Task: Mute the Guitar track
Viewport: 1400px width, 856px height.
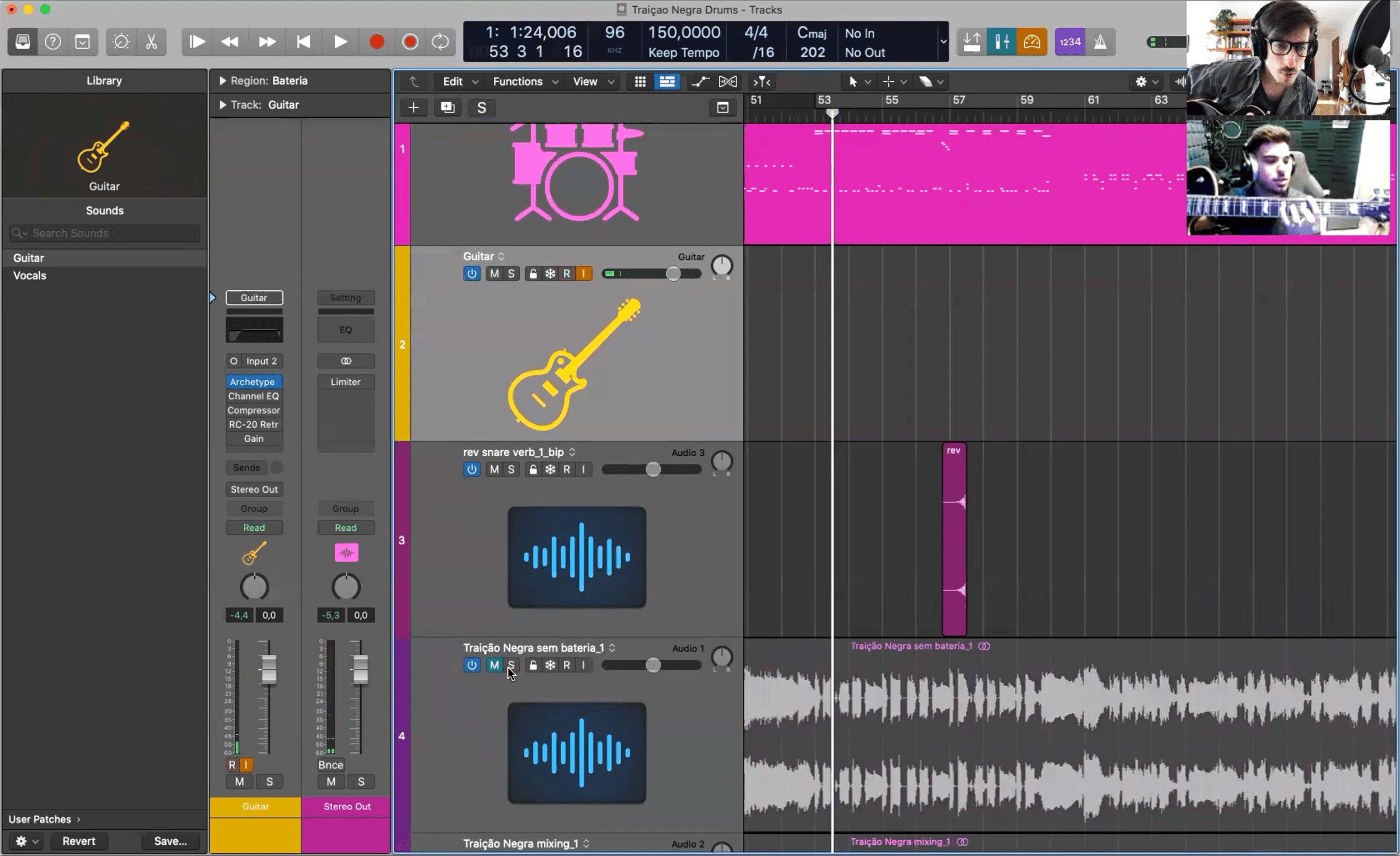Action: tap(494, 274)
